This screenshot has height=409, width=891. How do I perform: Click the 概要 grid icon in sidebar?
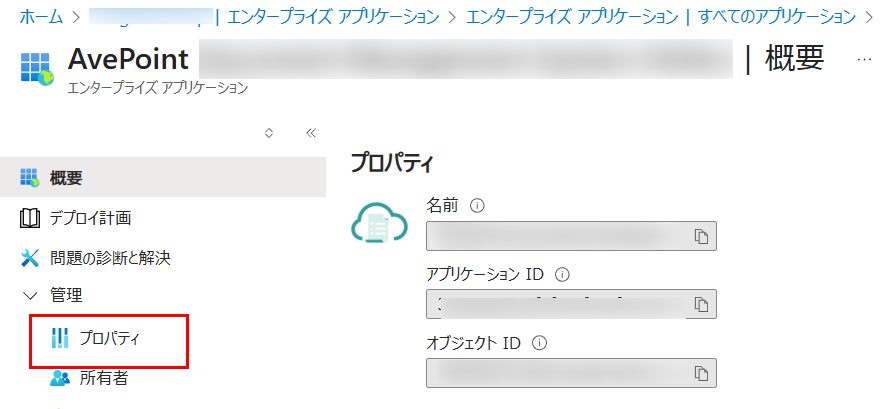tap(30, 178)
